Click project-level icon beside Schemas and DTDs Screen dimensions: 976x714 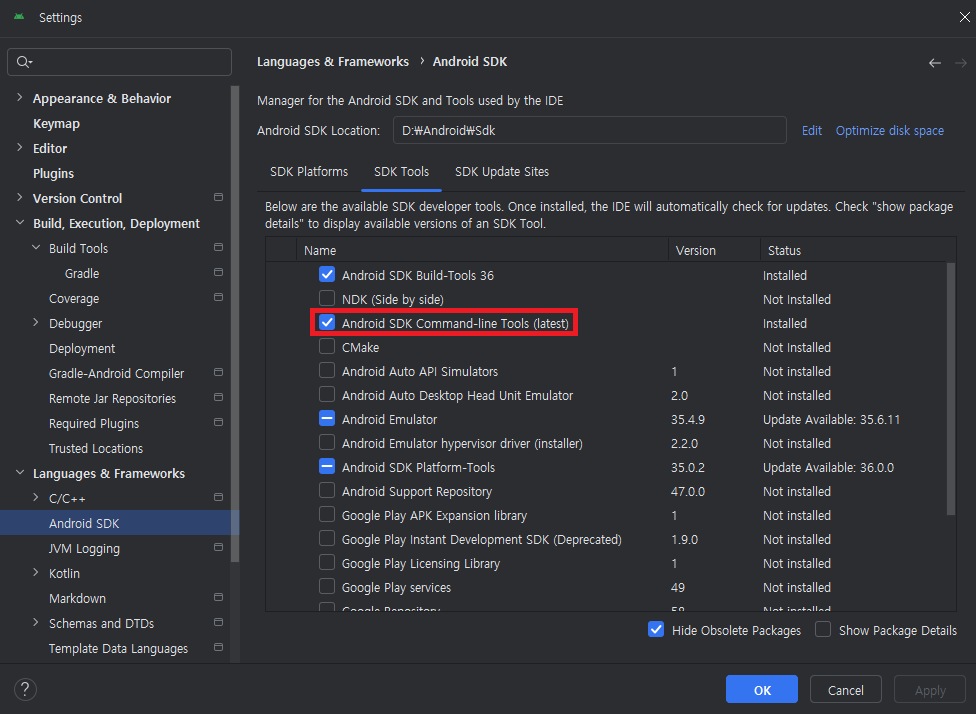pos(218,622)
